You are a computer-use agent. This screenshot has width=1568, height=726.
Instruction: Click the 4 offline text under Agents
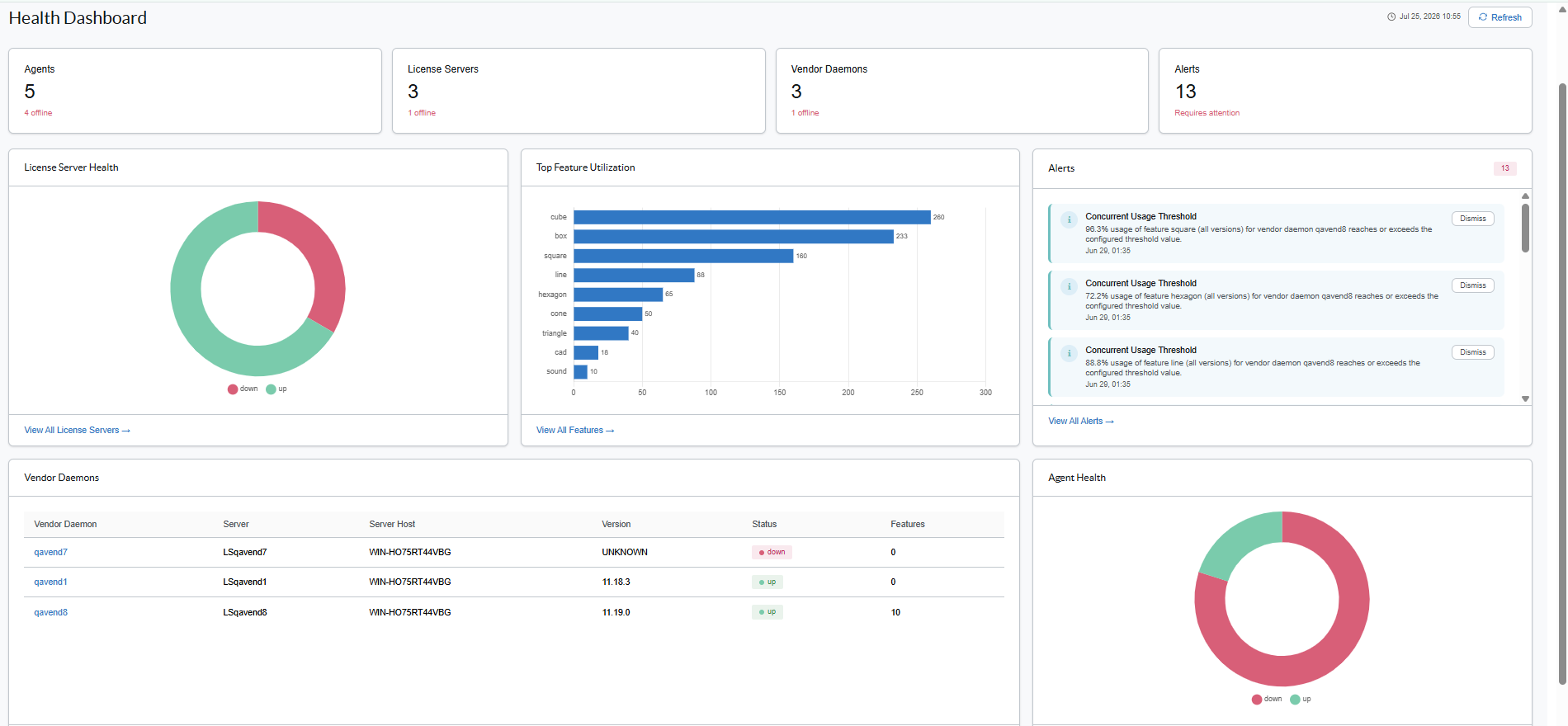[38, 113]
